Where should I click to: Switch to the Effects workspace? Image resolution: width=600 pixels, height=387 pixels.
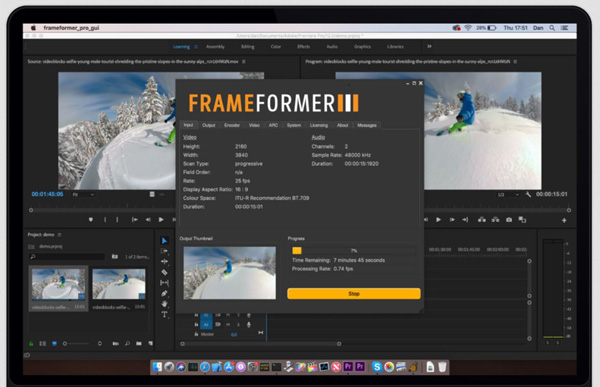click(x=304, y=47)
